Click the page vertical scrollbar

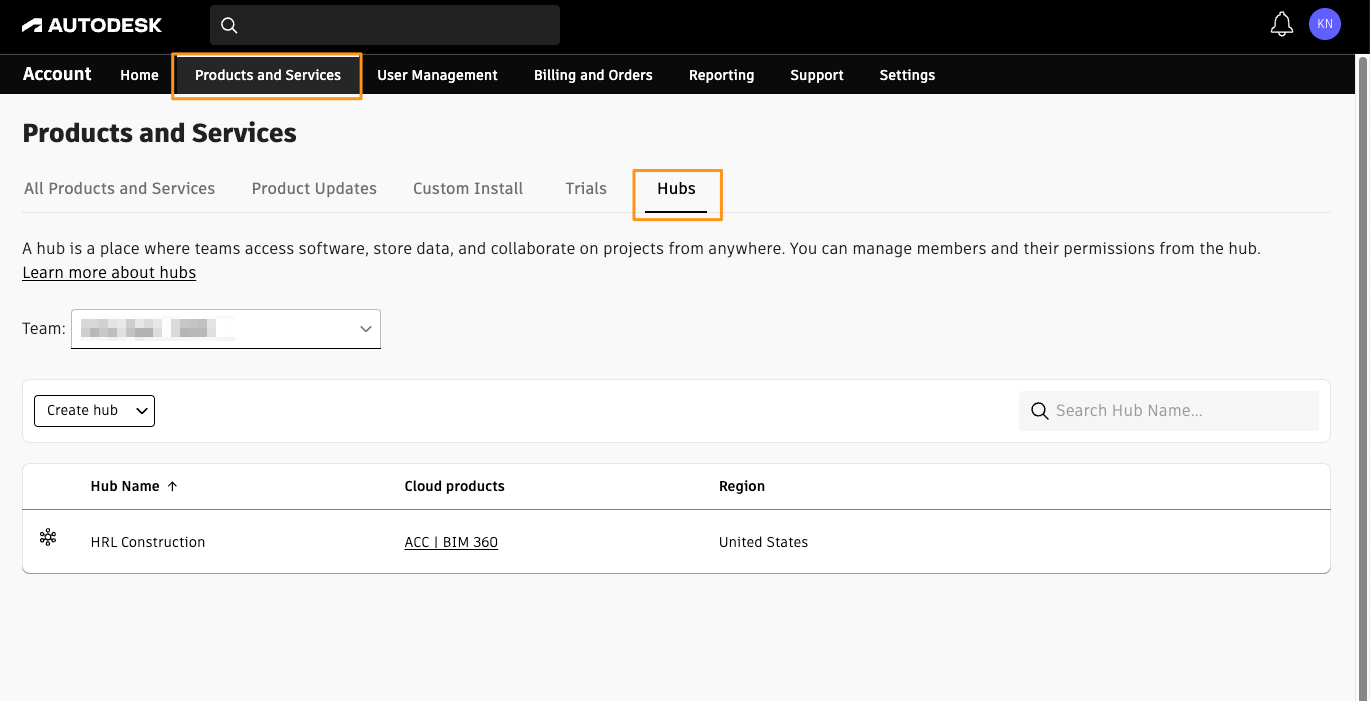tap(1362, 378)
